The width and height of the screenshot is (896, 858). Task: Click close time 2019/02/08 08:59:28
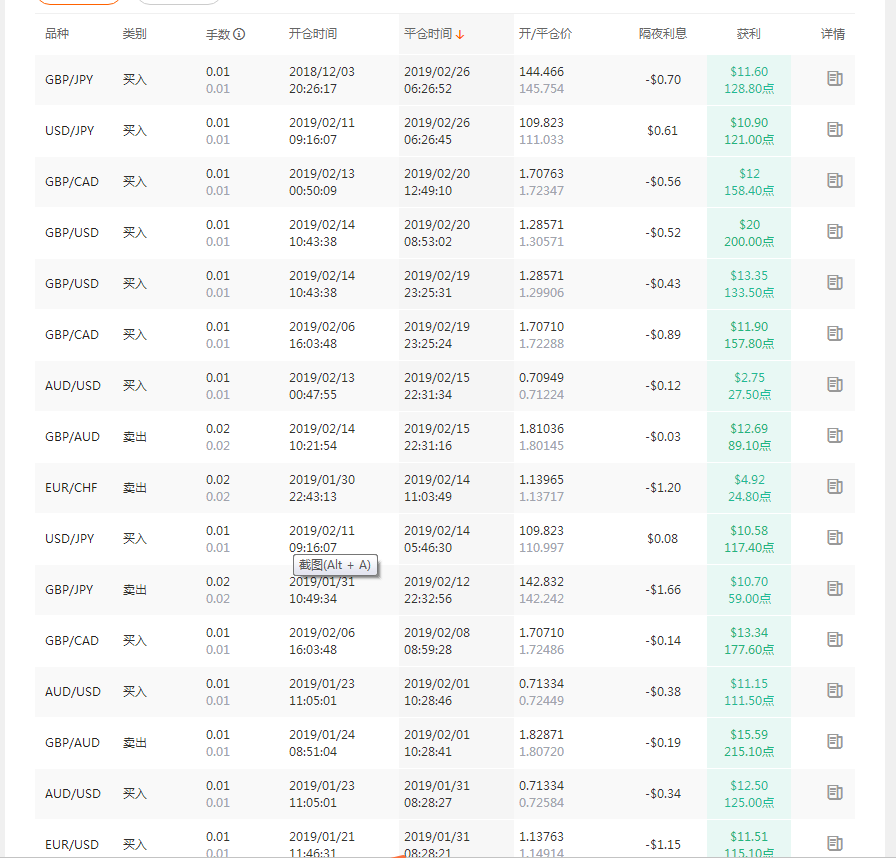click(437, 641)
